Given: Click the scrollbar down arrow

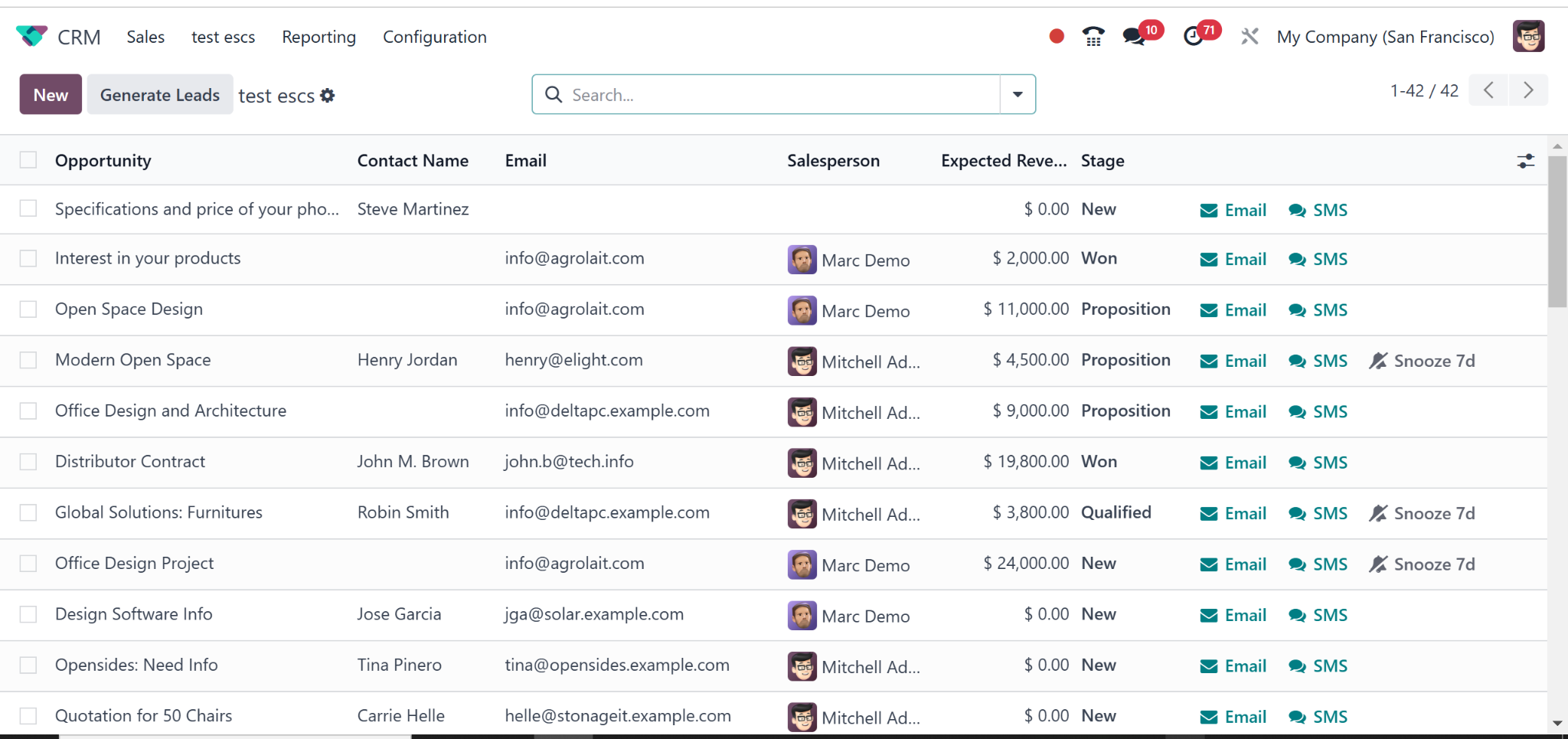Looking at the screenshot, I should point(1557,723).
